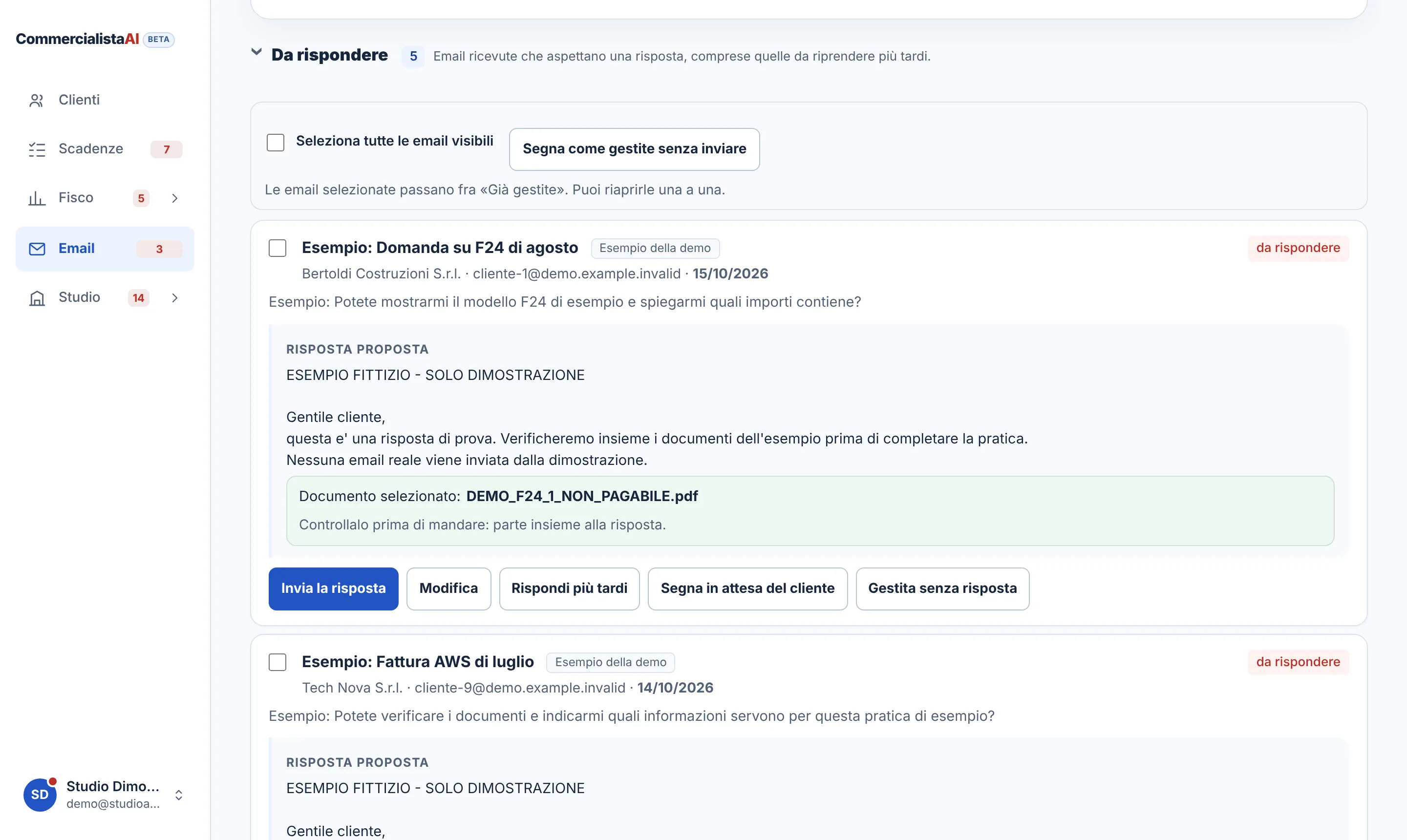Click the Email envelope icon

point(37,249)
